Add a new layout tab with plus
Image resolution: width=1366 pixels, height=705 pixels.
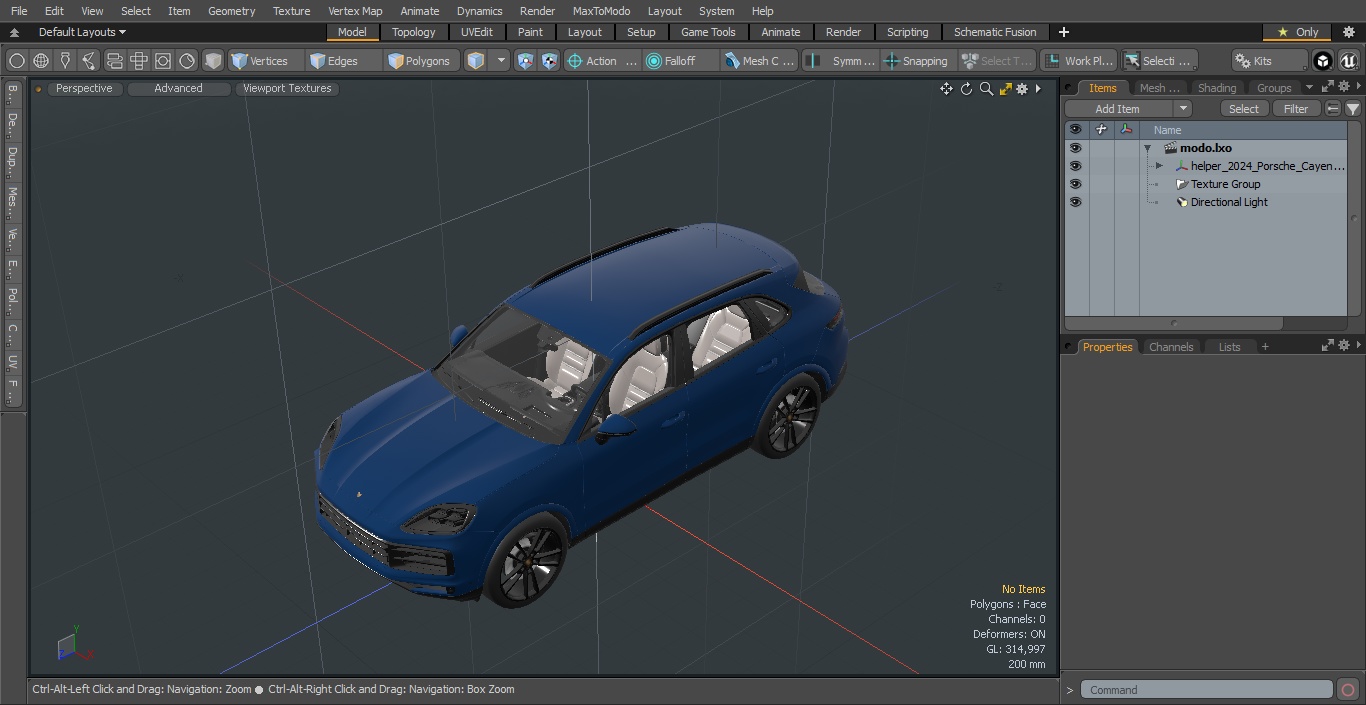[x=1063, y=32]
